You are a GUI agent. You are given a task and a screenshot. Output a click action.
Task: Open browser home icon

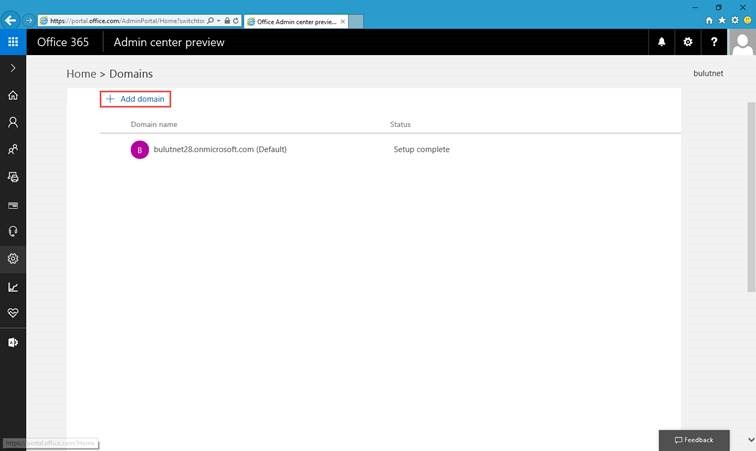(x=709, y=20)
